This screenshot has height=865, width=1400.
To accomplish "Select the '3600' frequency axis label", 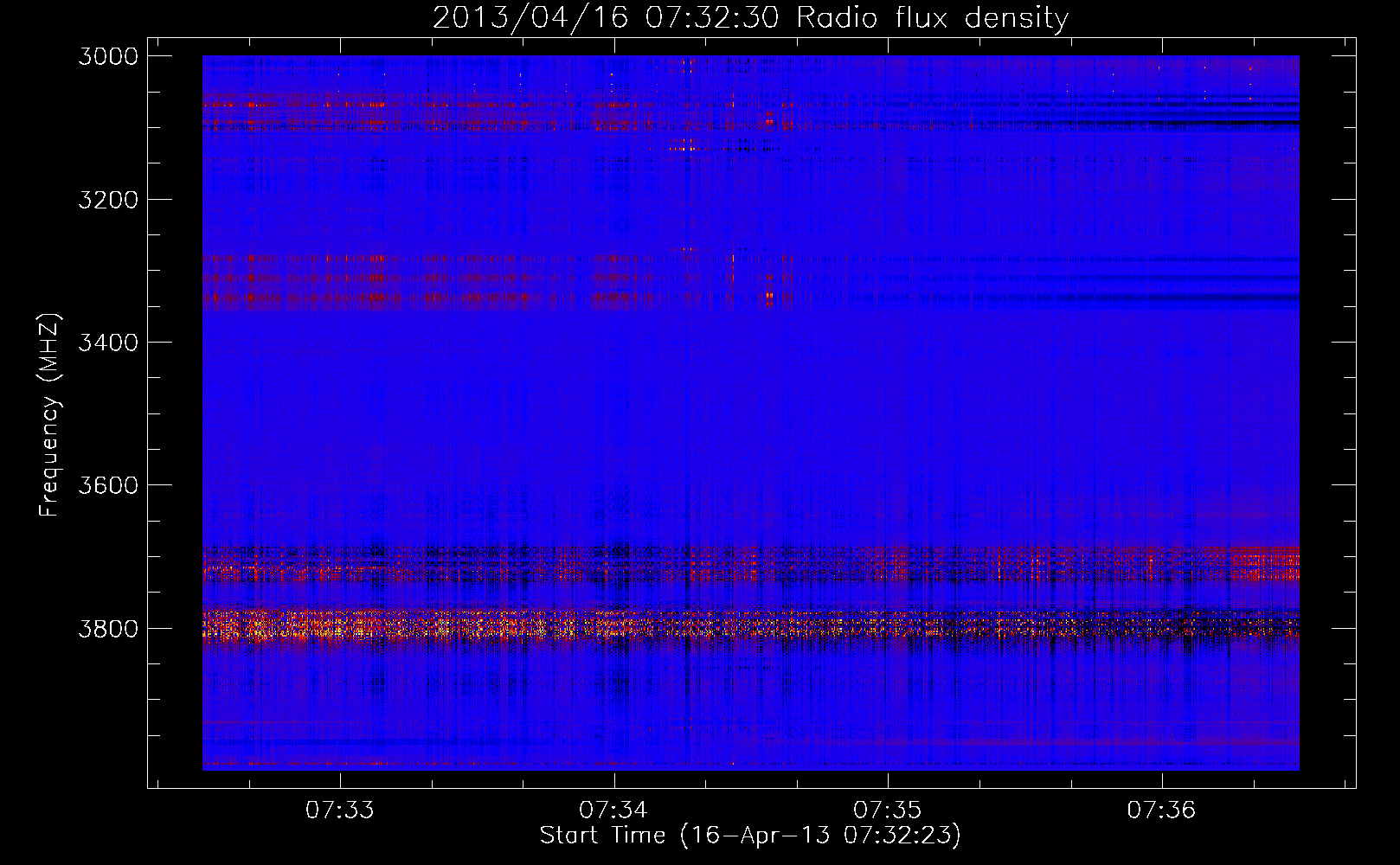I will coord(108,485).
